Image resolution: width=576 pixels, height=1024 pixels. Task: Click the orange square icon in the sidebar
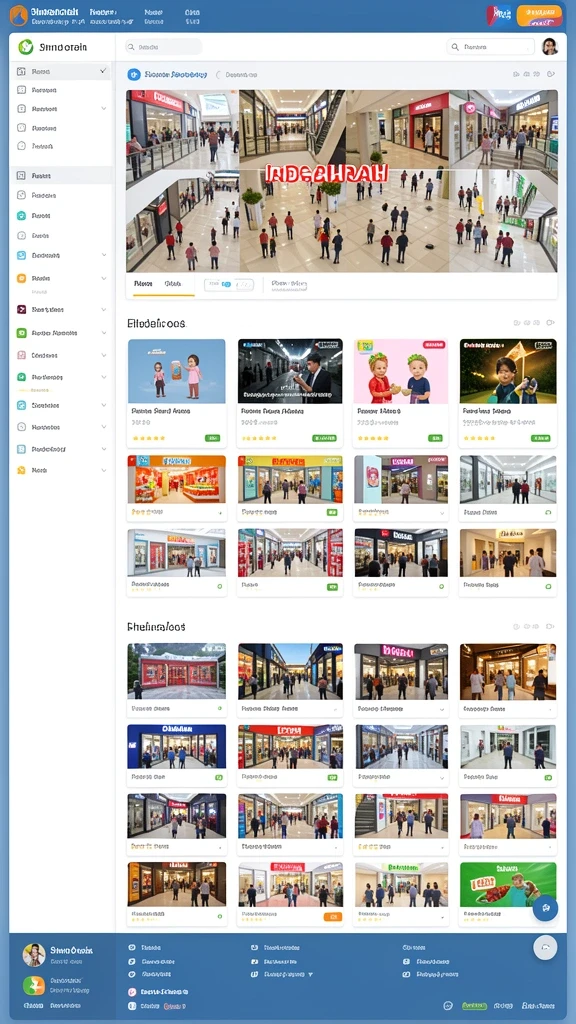pyautogui.click(x=21, y=278)
